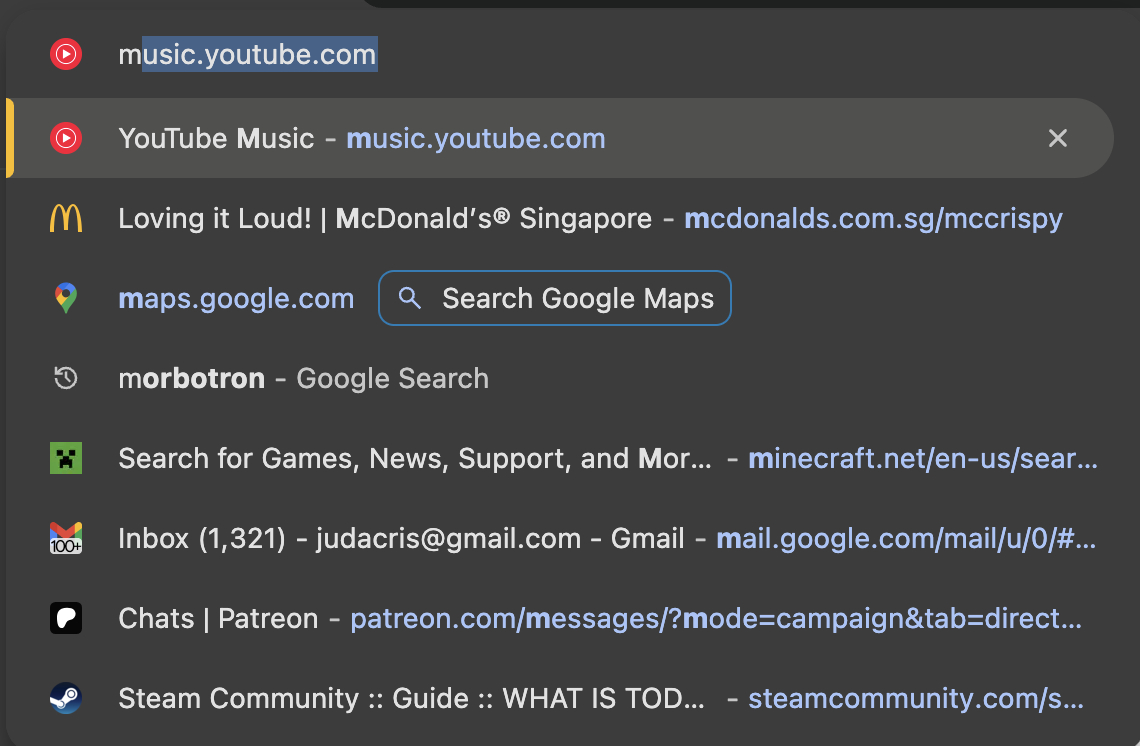Screen dimensions: 1140x746
Task: Click the YouTube Music icon in the address bar
Action: coord(66,54)
